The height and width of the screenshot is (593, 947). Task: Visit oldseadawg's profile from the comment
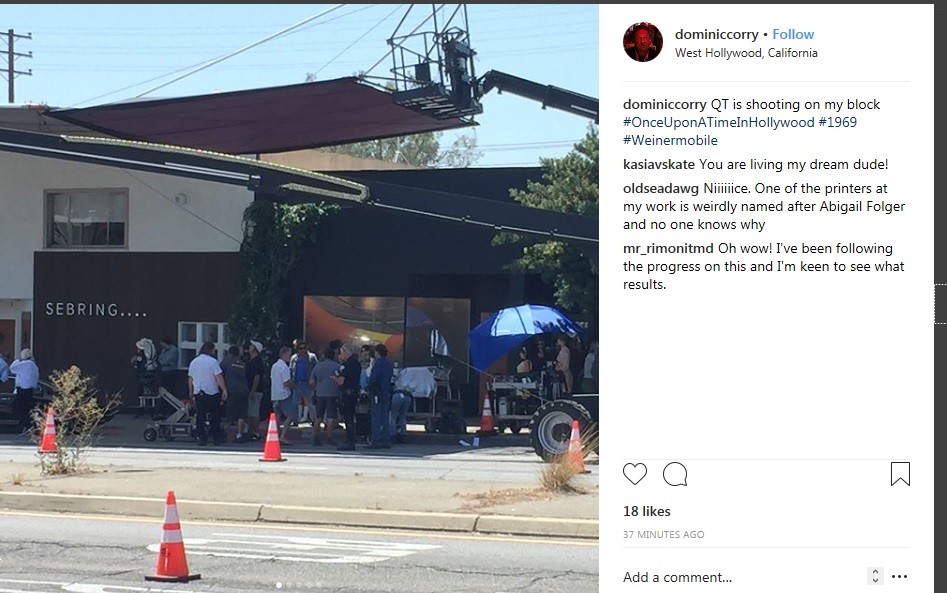click(x=661, y=189)
